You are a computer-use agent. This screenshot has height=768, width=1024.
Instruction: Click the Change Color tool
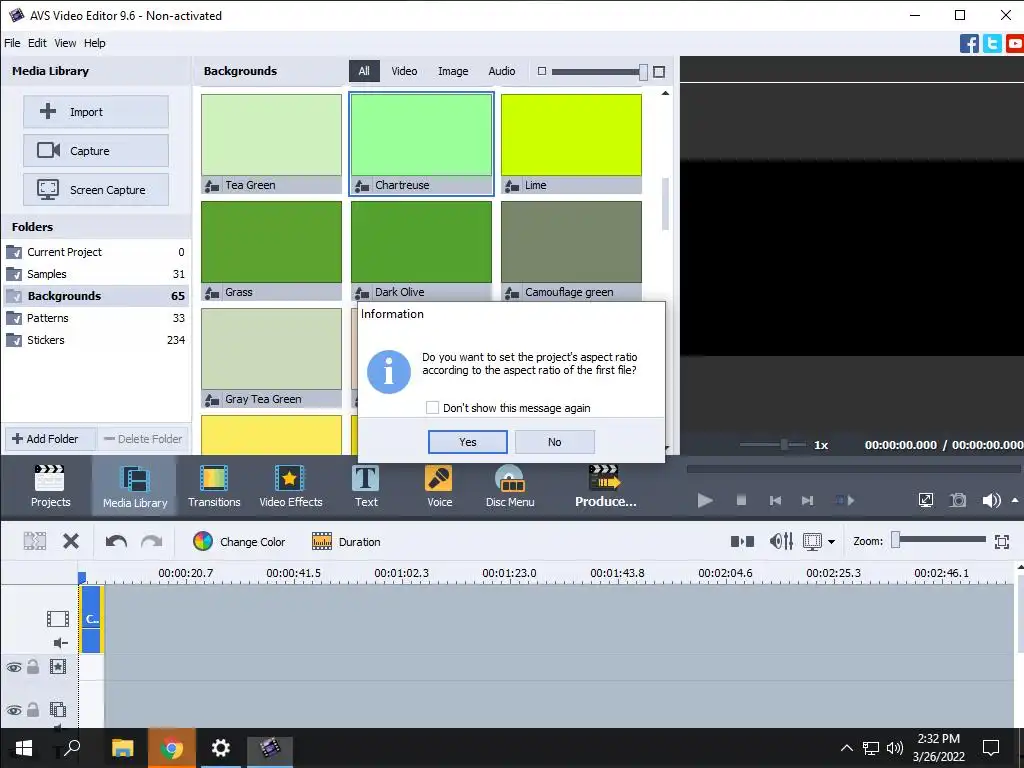239,541
